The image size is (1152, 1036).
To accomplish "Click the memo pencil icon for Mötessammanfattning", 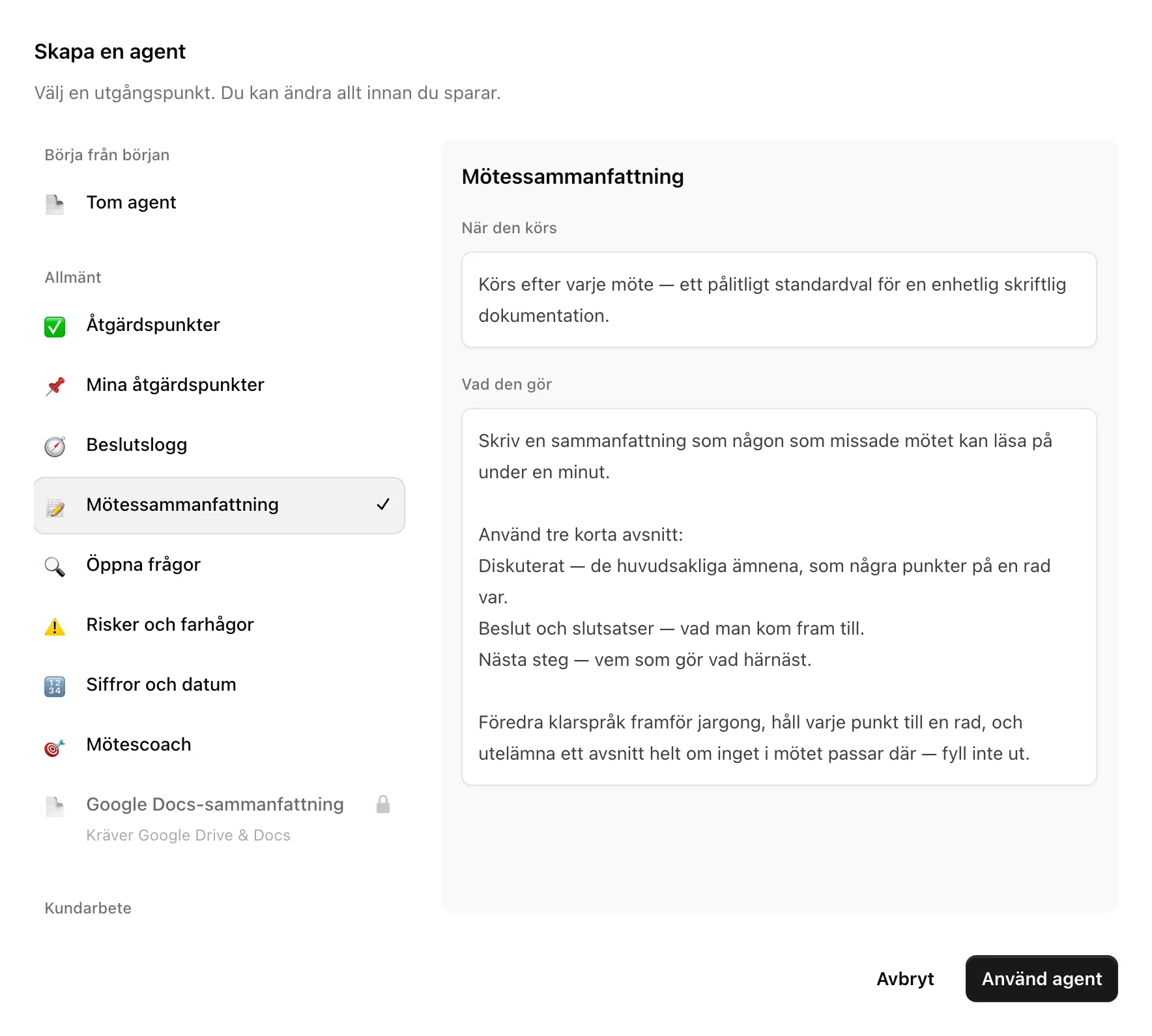I will pyautogui.click(x=55, y=506).
